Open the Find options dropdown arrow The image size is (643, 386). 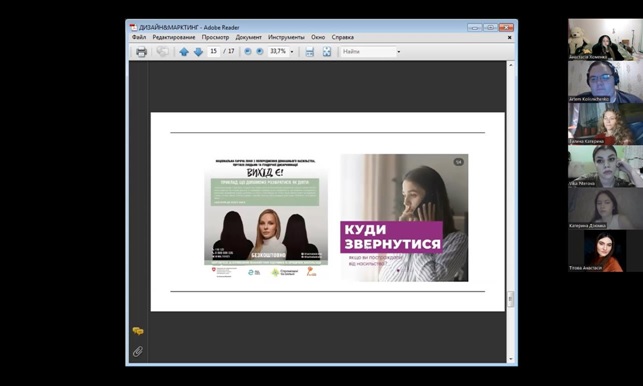399,52
